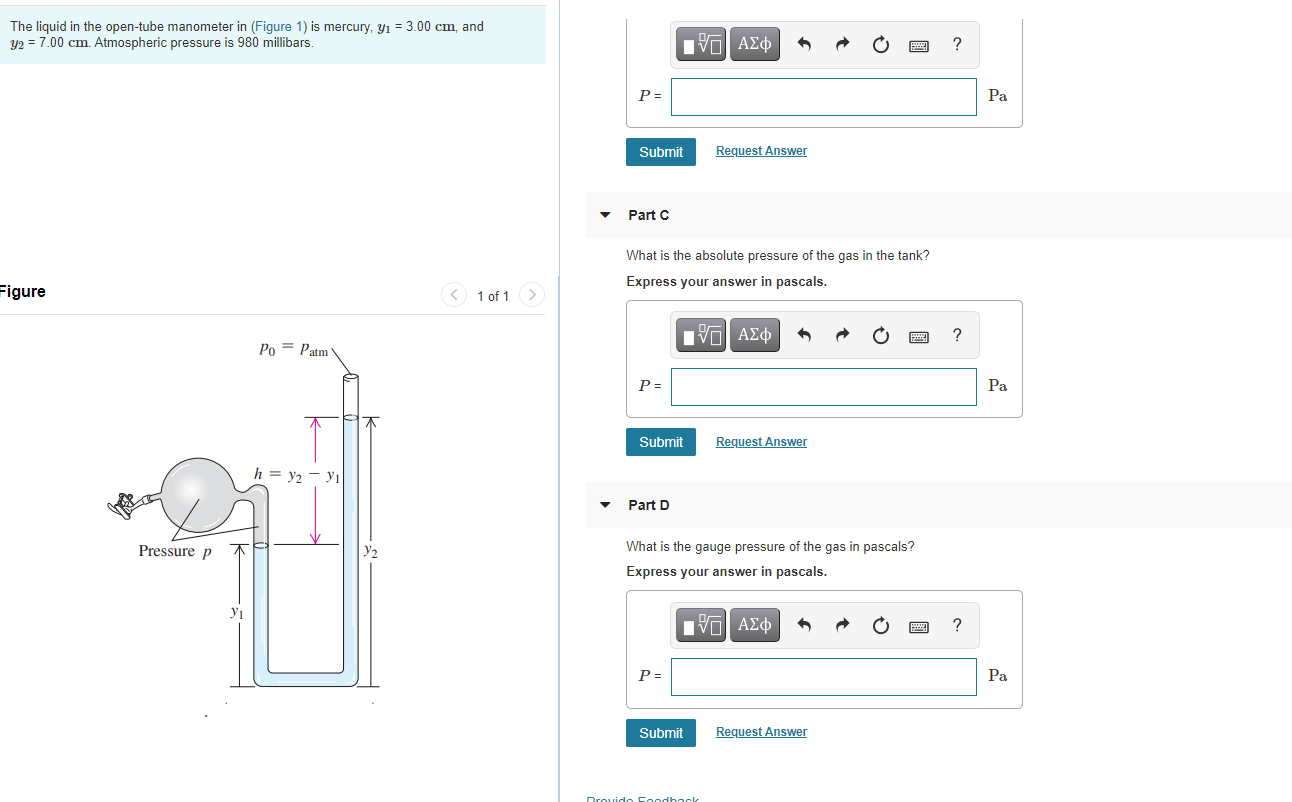Reset the Part C answer field with reset icon
1292x802 pixels.
tap(880, 335)
